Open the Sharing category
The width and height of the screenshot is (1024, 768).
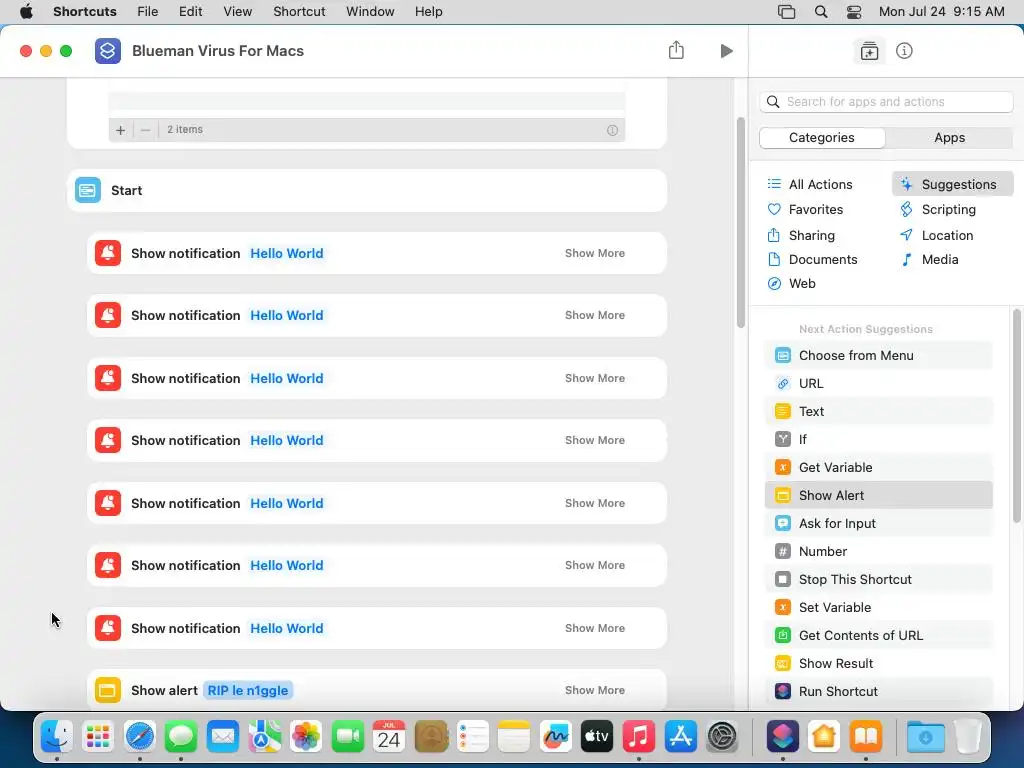point(801,235)
